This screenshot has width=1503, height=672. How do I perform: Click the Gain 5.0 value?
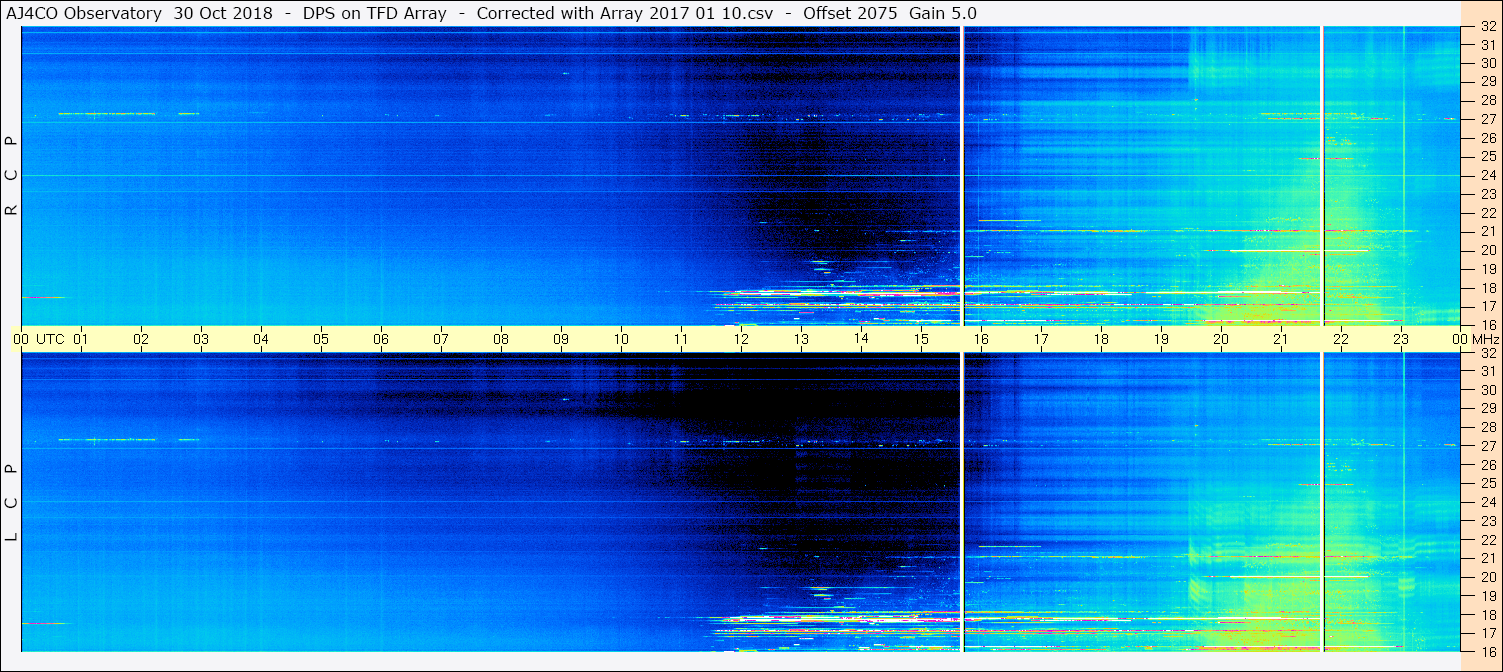click(943, 13)
